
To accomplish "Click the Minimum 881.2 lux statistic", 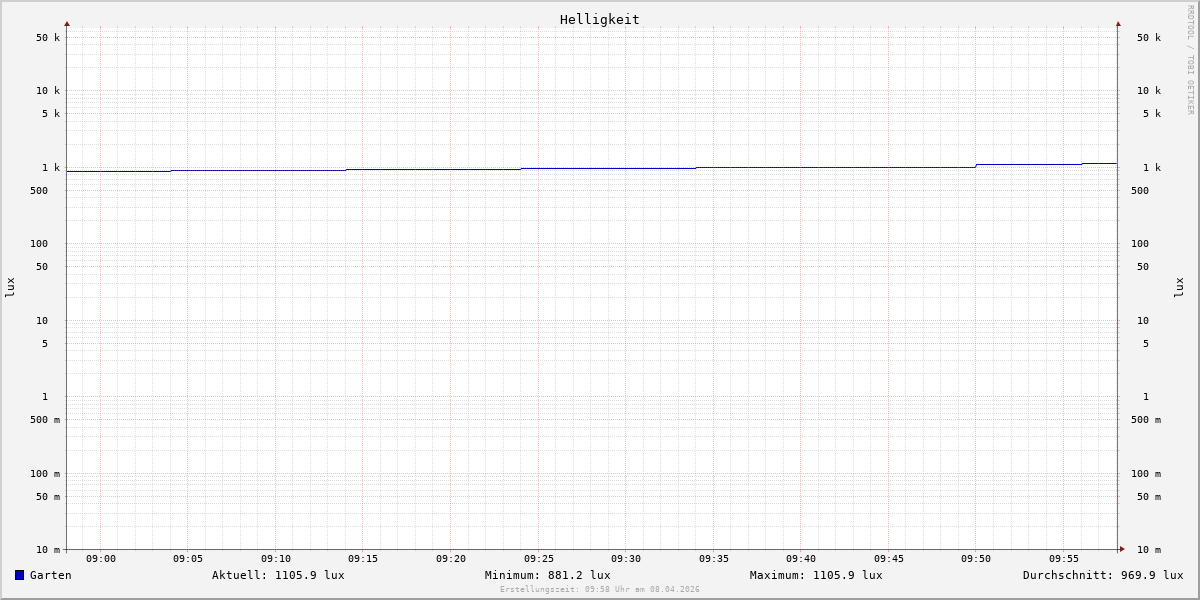I will click(x=547, y=575).
